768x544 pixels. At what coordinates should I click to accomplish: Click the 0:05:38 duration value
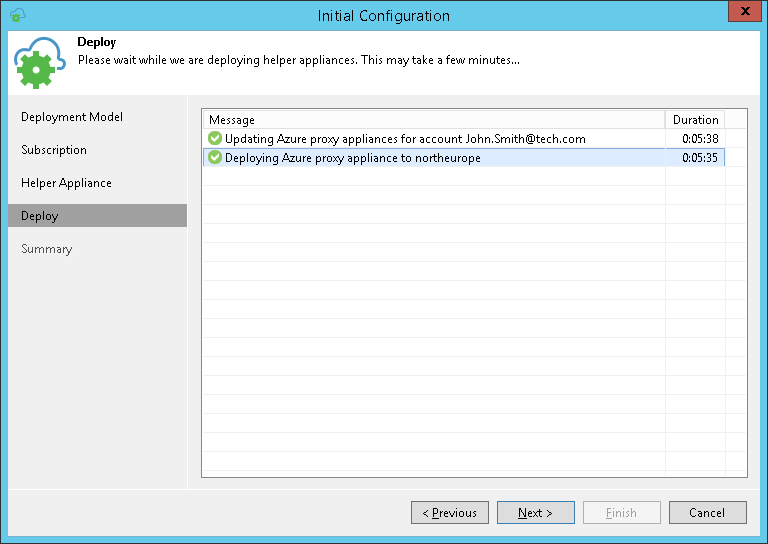tap(700, 139)
